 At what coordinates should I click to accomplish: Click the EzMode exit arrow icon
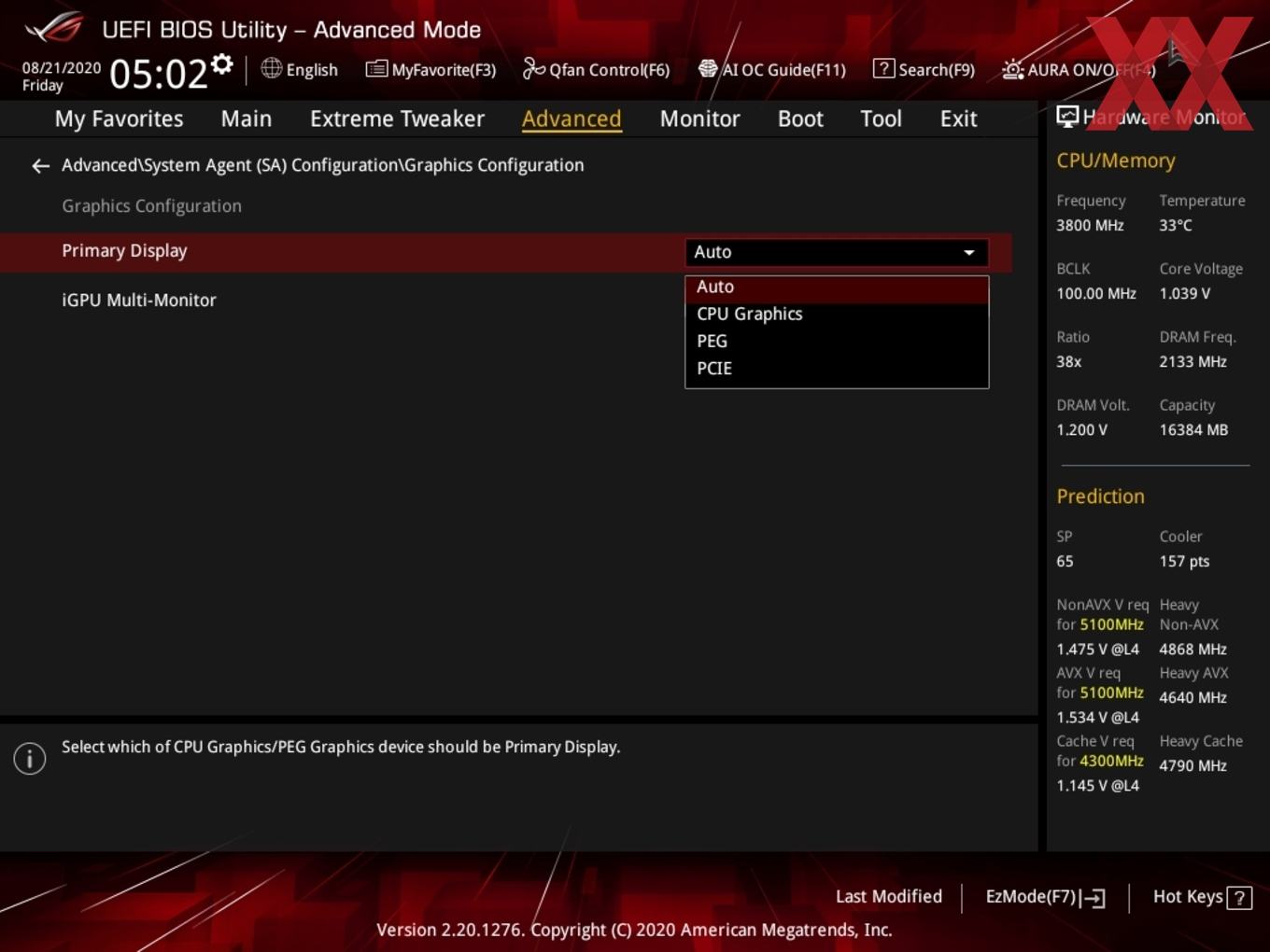tap(1094, 898)
